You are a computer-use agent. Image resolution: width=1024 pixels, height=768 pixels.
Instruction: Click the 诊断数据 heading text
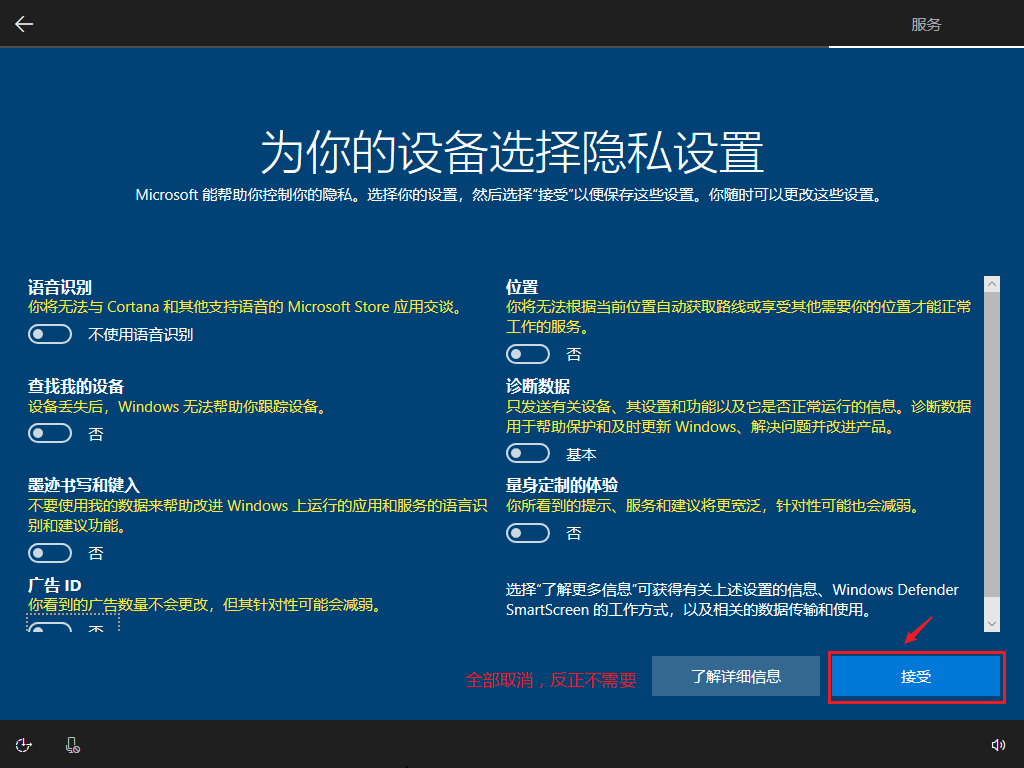click(x=538, y=386)
